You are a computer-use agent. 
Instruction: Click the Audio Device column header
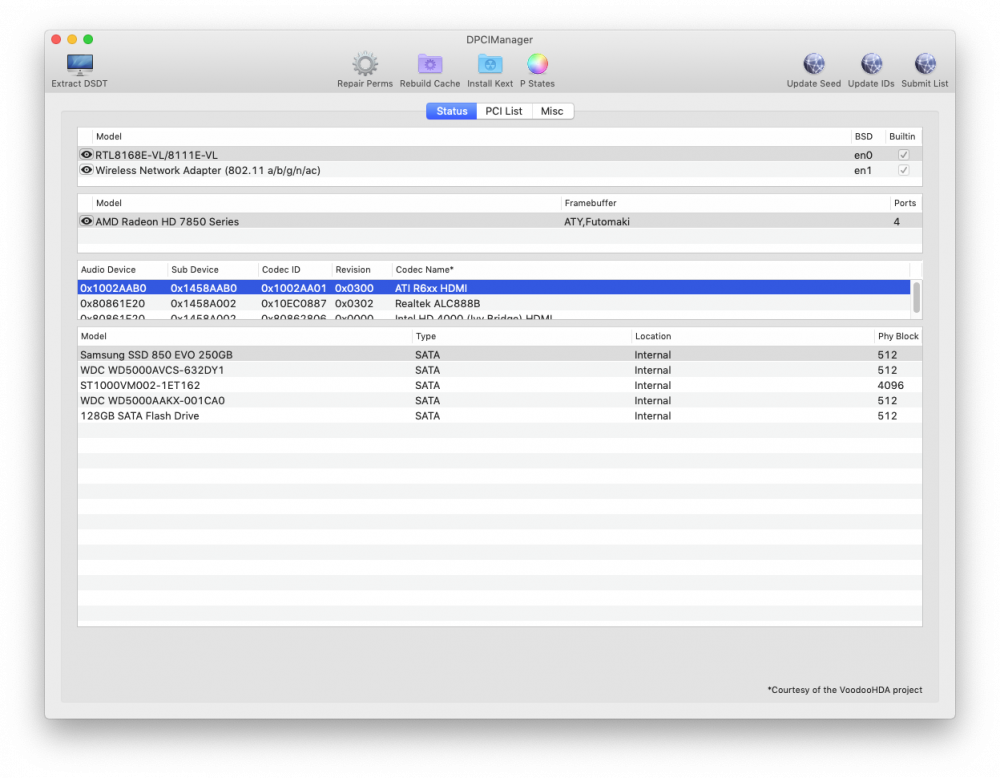(x=122, y=270)
